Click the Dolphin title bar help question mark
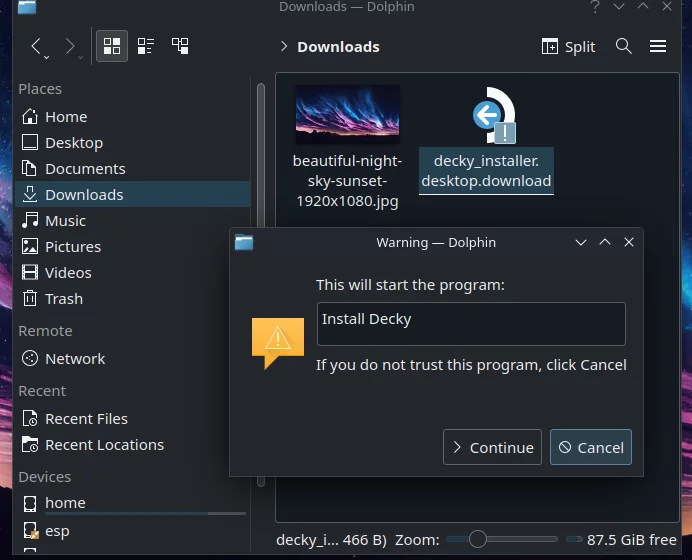The width and height of the screenshot is (692, 560). [595, 7]
